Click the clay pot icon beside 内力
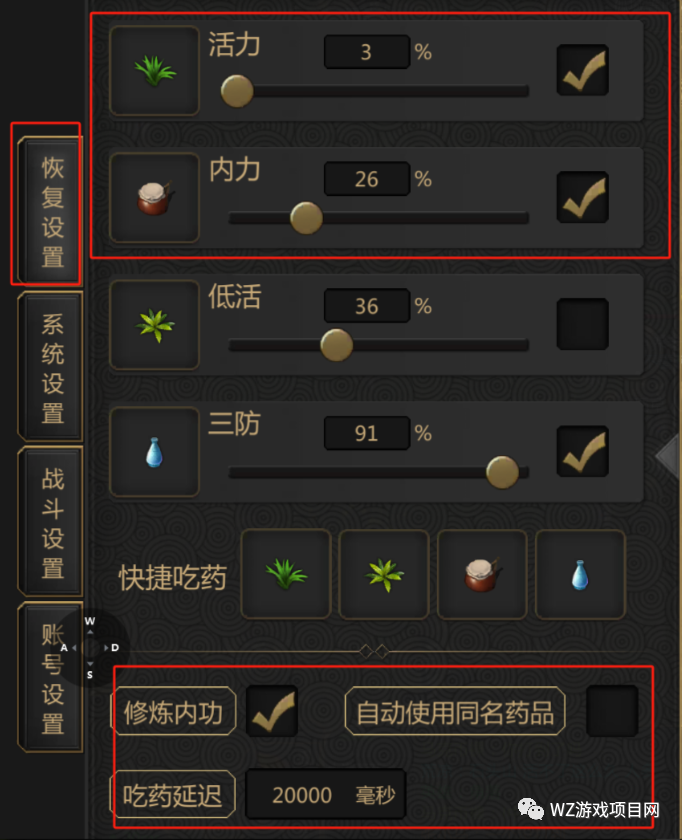Viewport: 682px width, 840px height. (154, 198)
